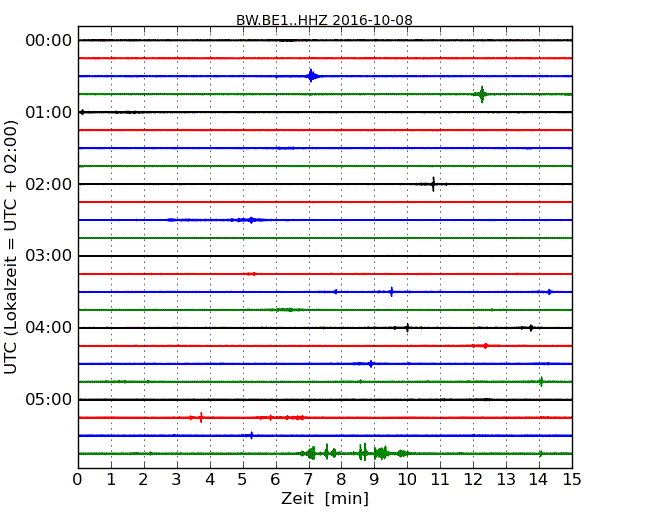Click x-axis tick label 1
This screenshot has height=520, width=650.
(111, 479)
